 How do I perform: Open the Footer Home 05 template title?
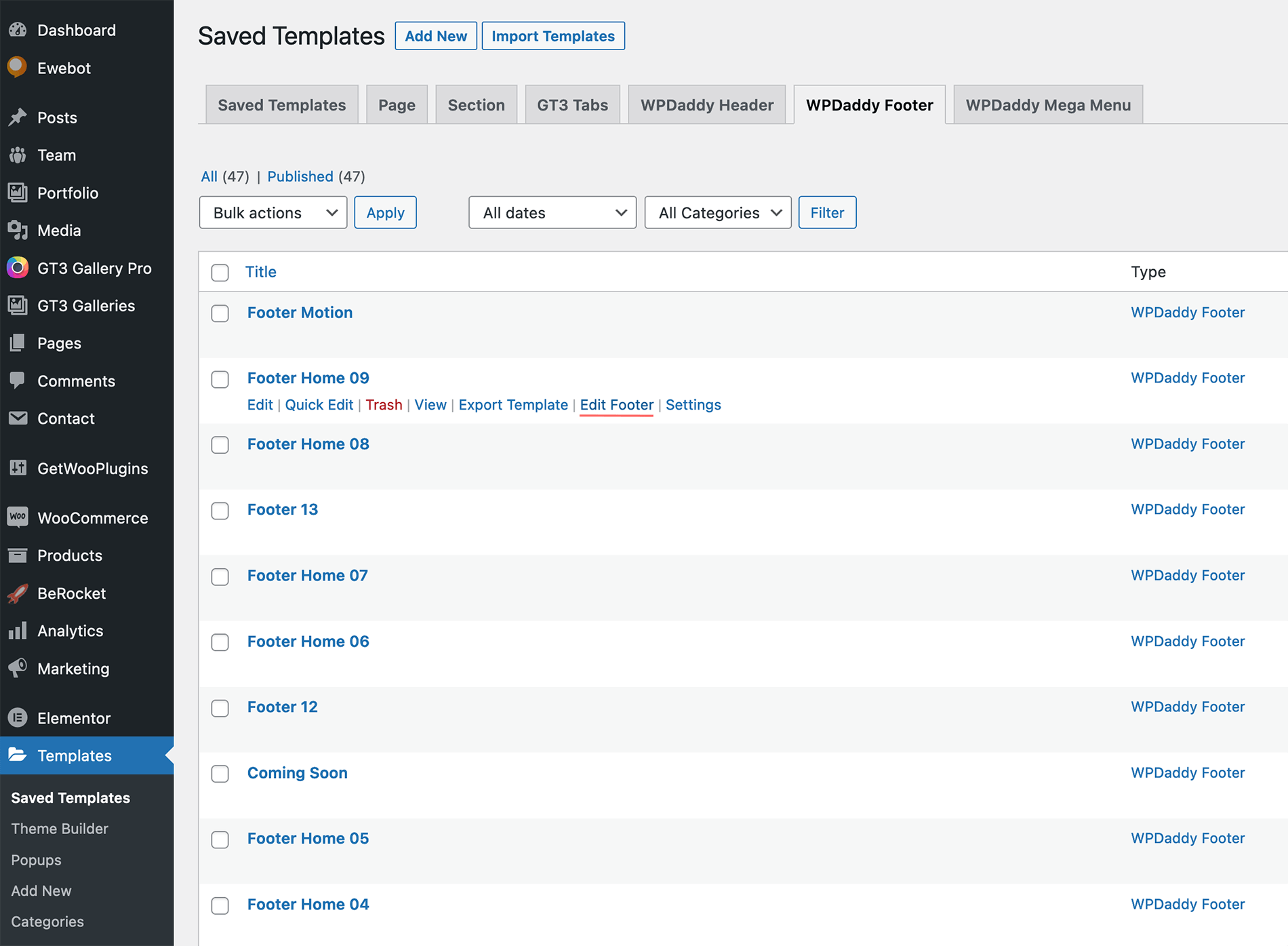point(308,839)
